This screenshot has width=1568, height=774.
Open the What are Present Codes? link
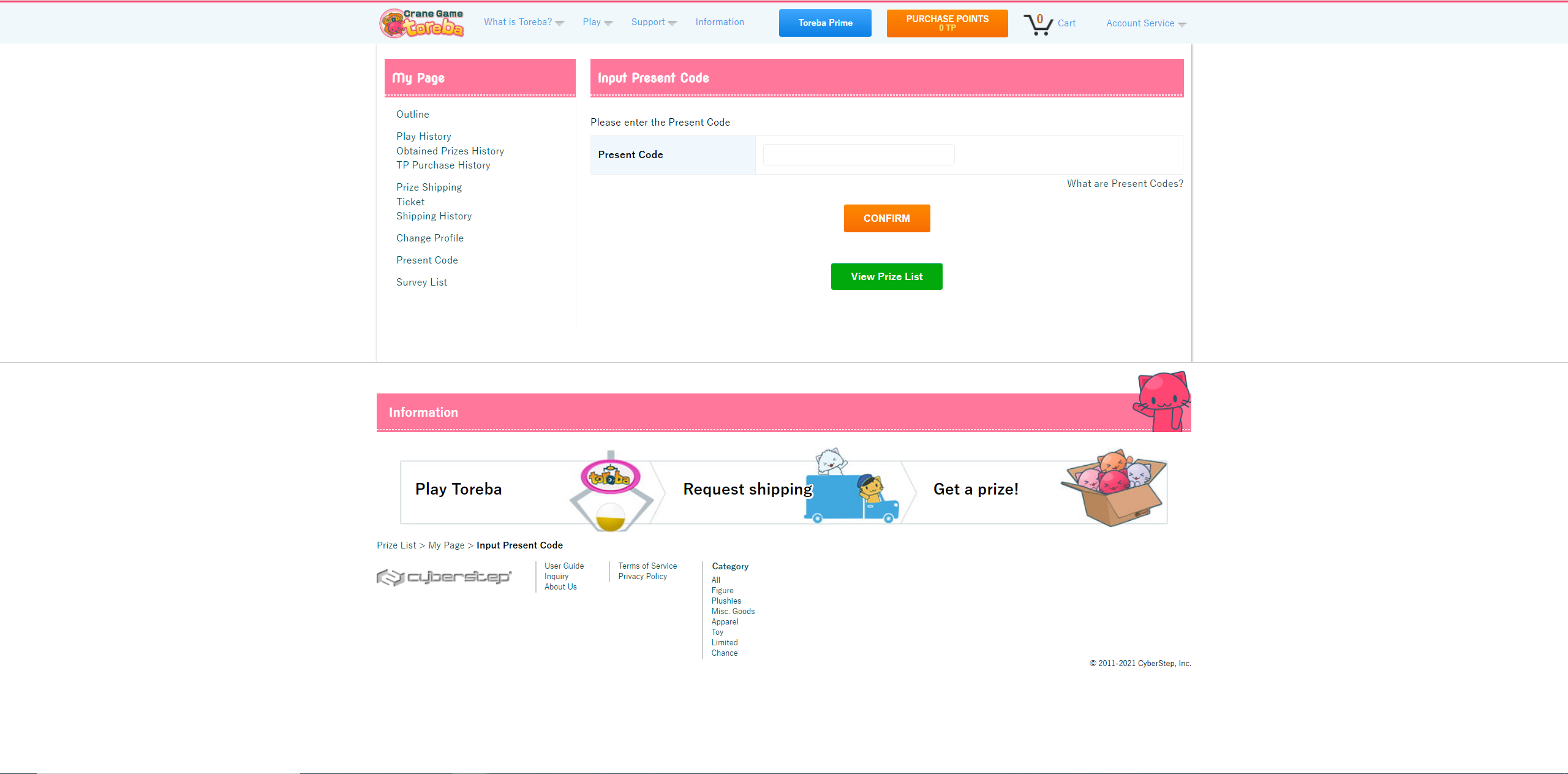pyautogui.click(x=1125, y=183)
